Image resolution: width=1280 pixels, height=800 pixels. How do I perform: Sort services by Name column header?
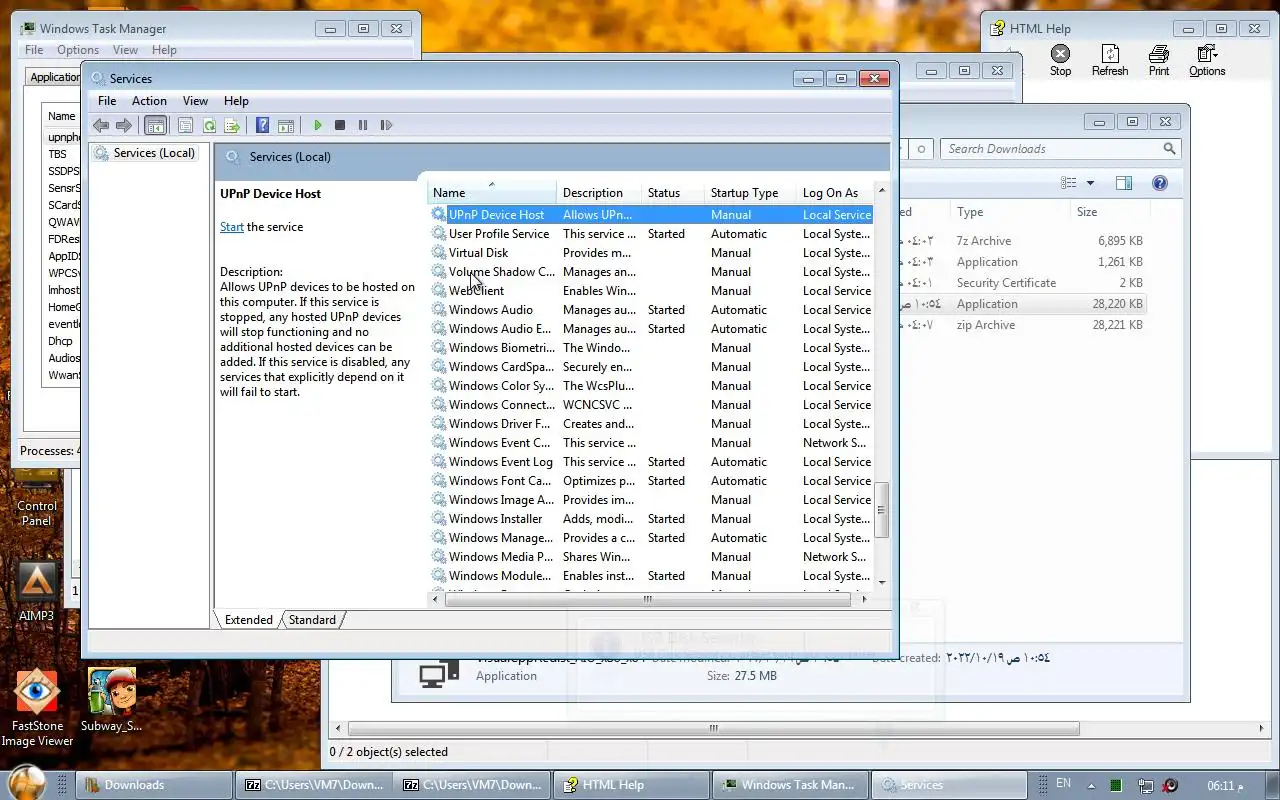(x=490, y=193)
